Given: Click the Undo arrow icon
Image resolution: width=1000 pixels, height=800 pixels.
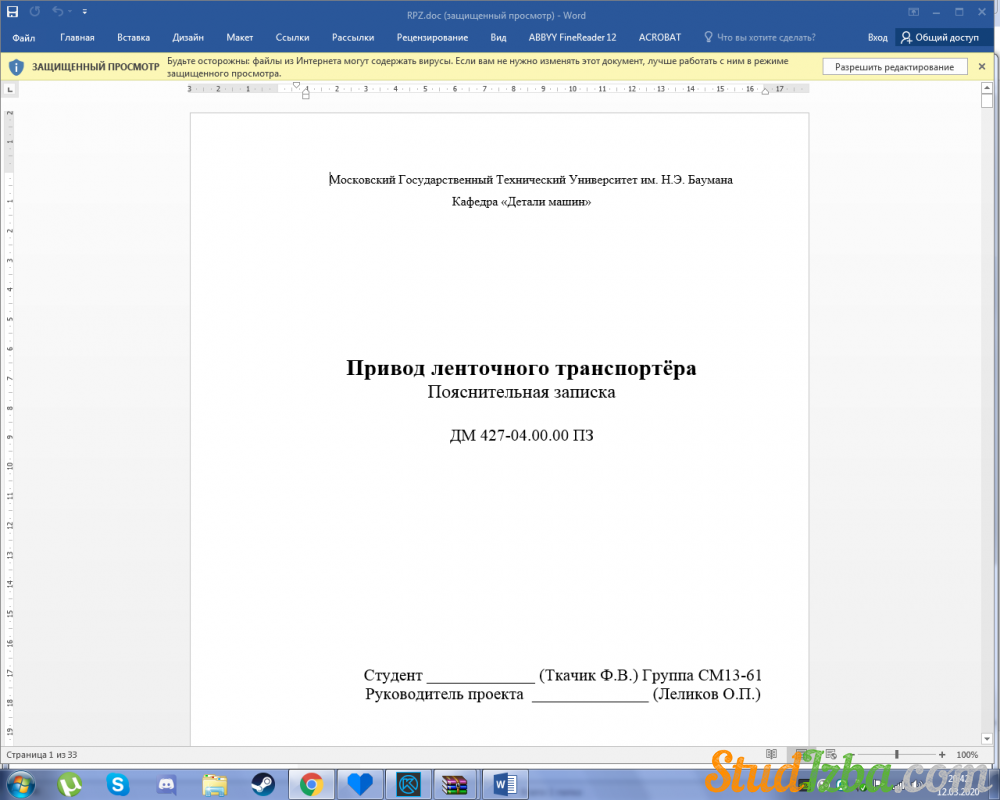Looking at the screenshot, I should pyautogui.click(x=58, y=12).
